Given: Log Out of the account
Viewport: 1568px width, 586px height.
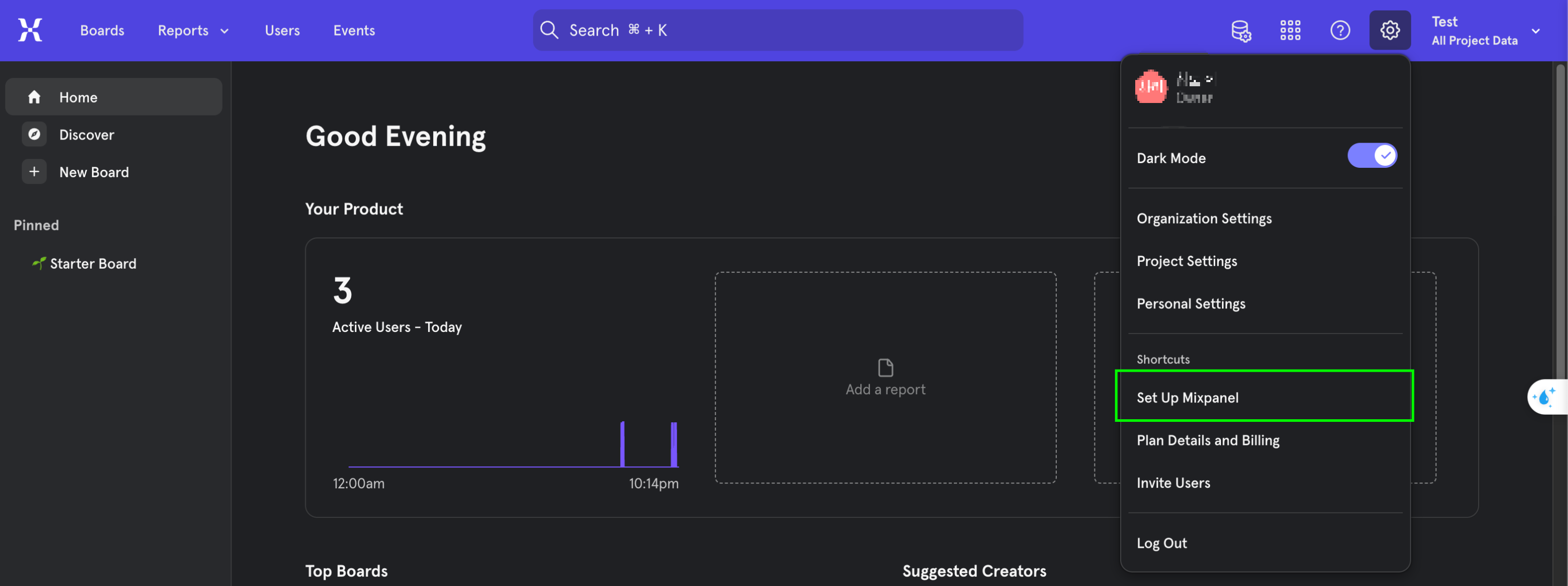Looking at the screenshot, I should coord(1162,543).
